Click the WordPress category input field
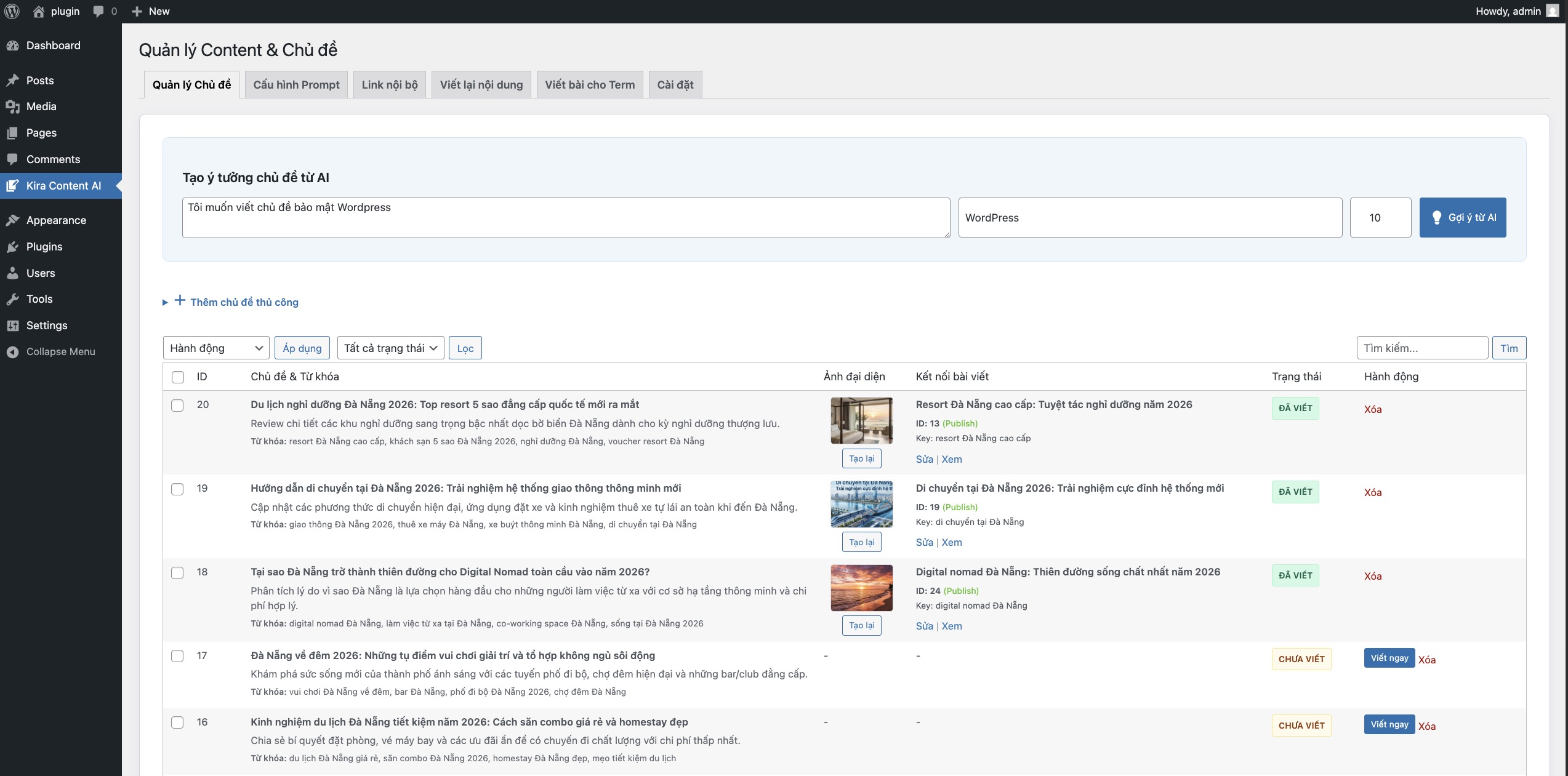This screenshot has height=776, width=1568. point(1150,217)
